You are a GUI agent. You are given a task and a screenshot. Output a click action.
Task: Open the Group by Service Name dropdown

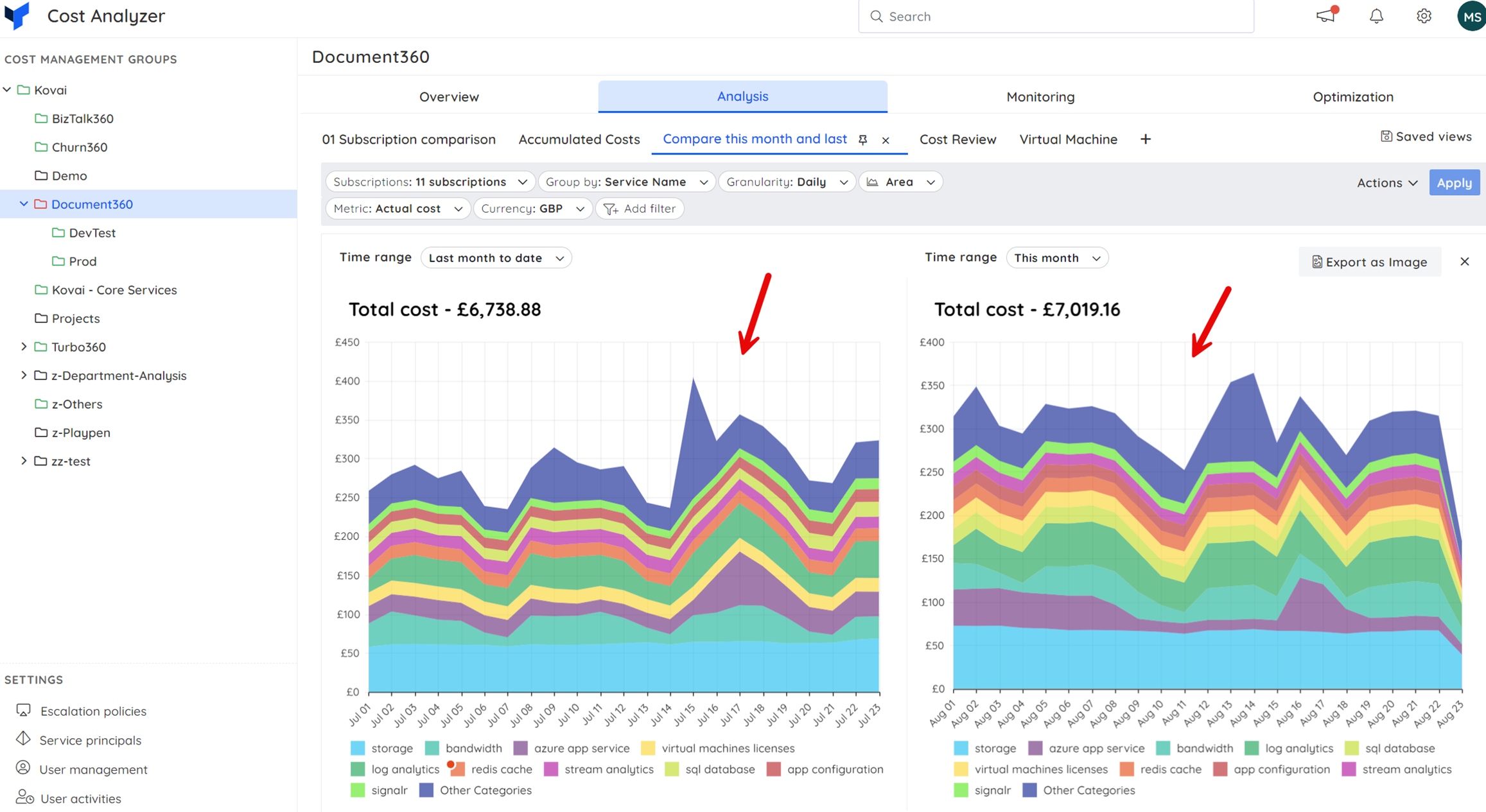(627, 182)
